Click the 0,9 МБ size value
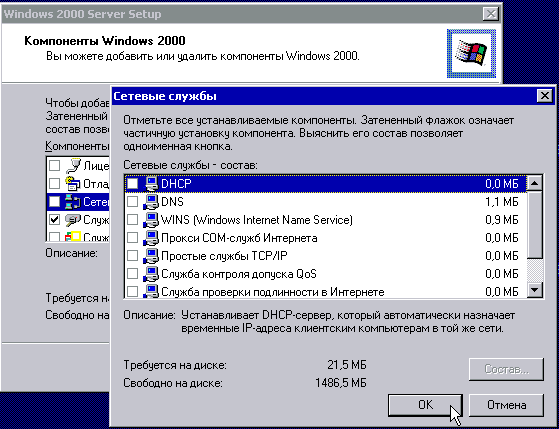This screenshot has height=429, width=559. click(502, 220)
